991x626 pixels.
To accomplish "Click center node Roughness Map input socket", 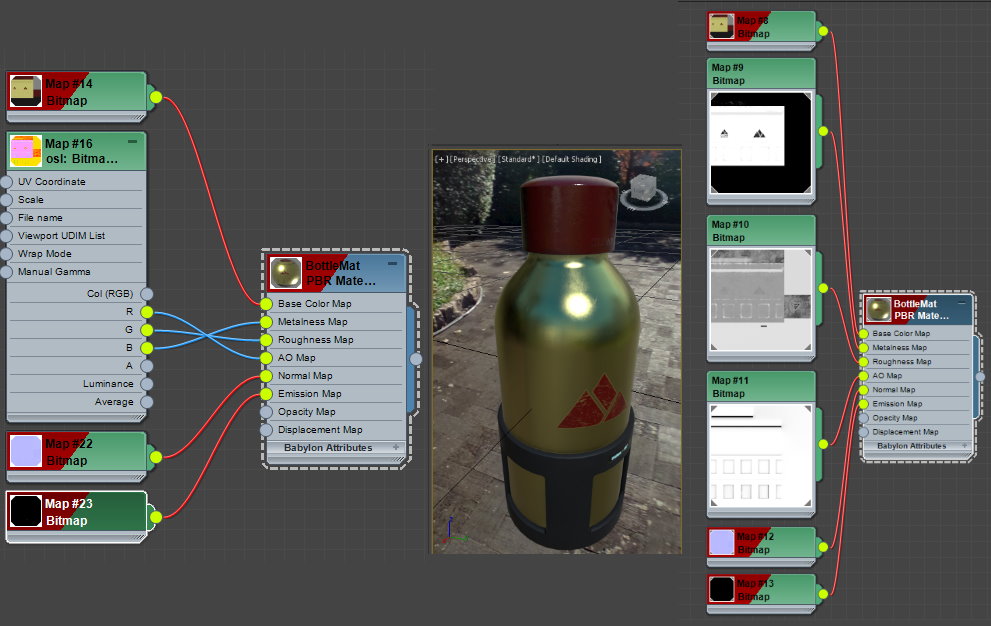I will [x=267, y=340].
